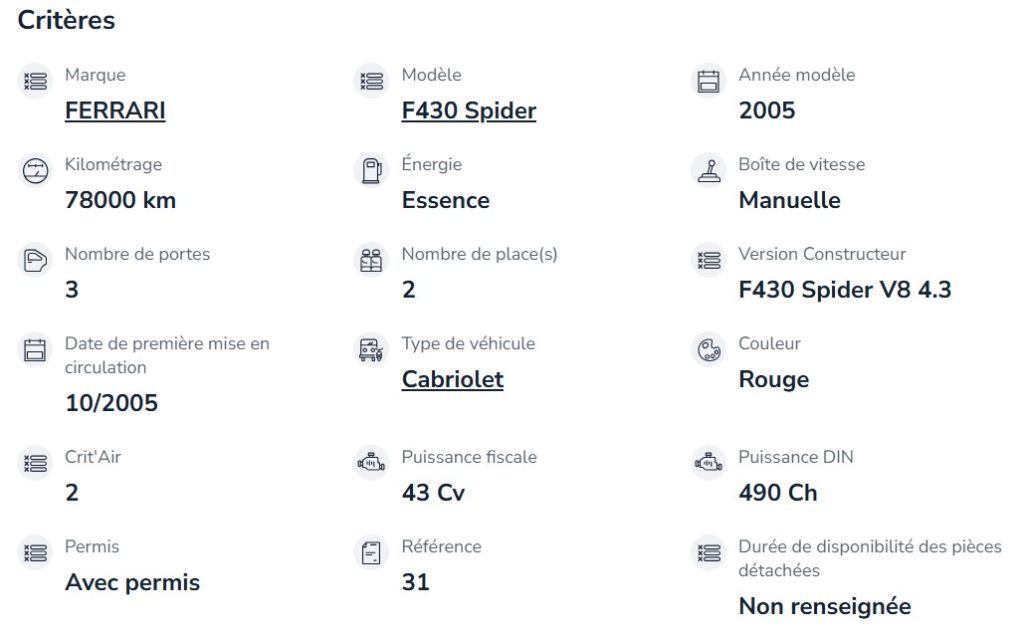The height and width of the screenshot is (637, 1024).
Task: Click the engine icon for Puissance DIN
Action: (709, 464)
